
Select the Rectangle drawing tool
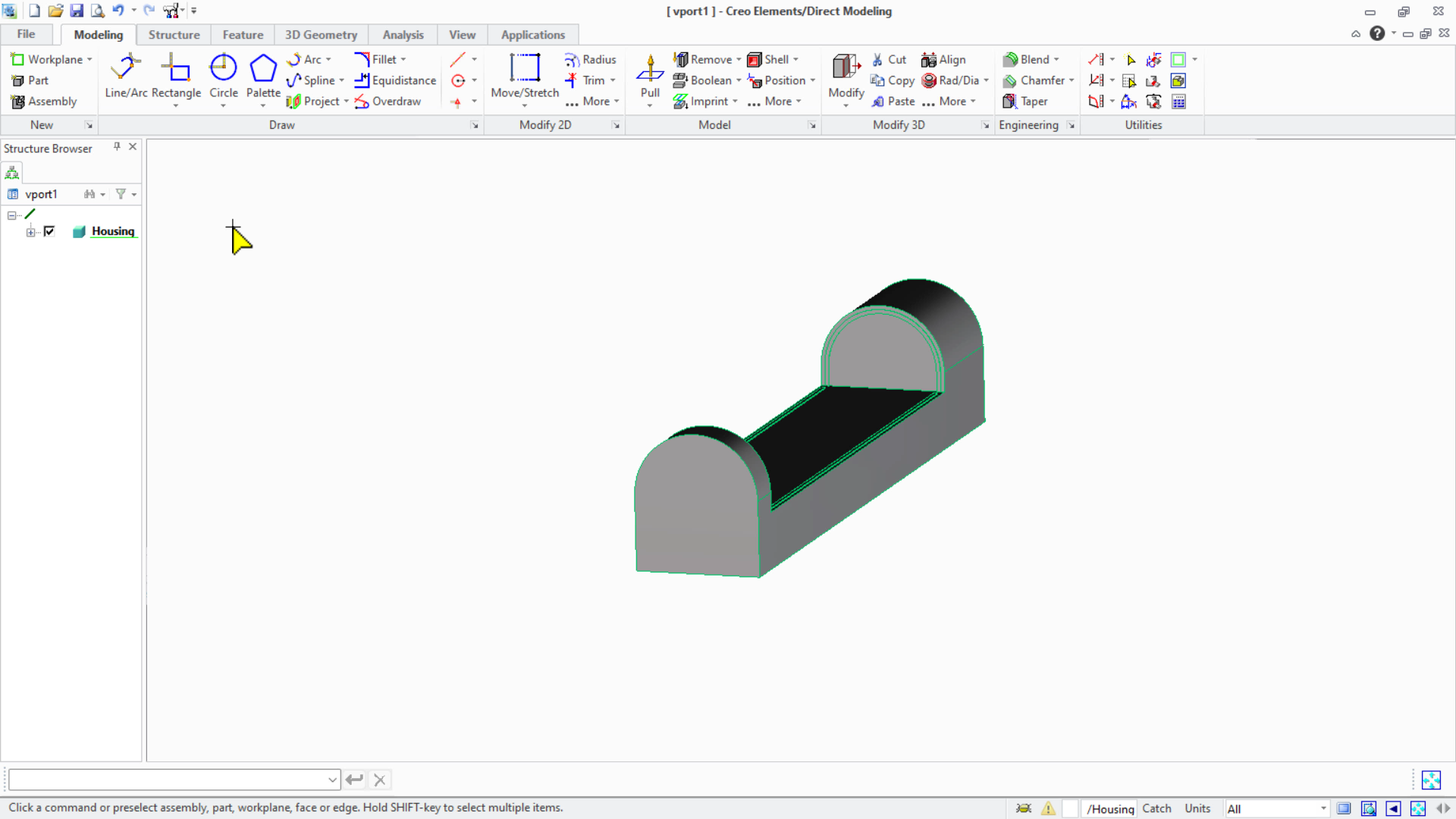tap(176, 76)
